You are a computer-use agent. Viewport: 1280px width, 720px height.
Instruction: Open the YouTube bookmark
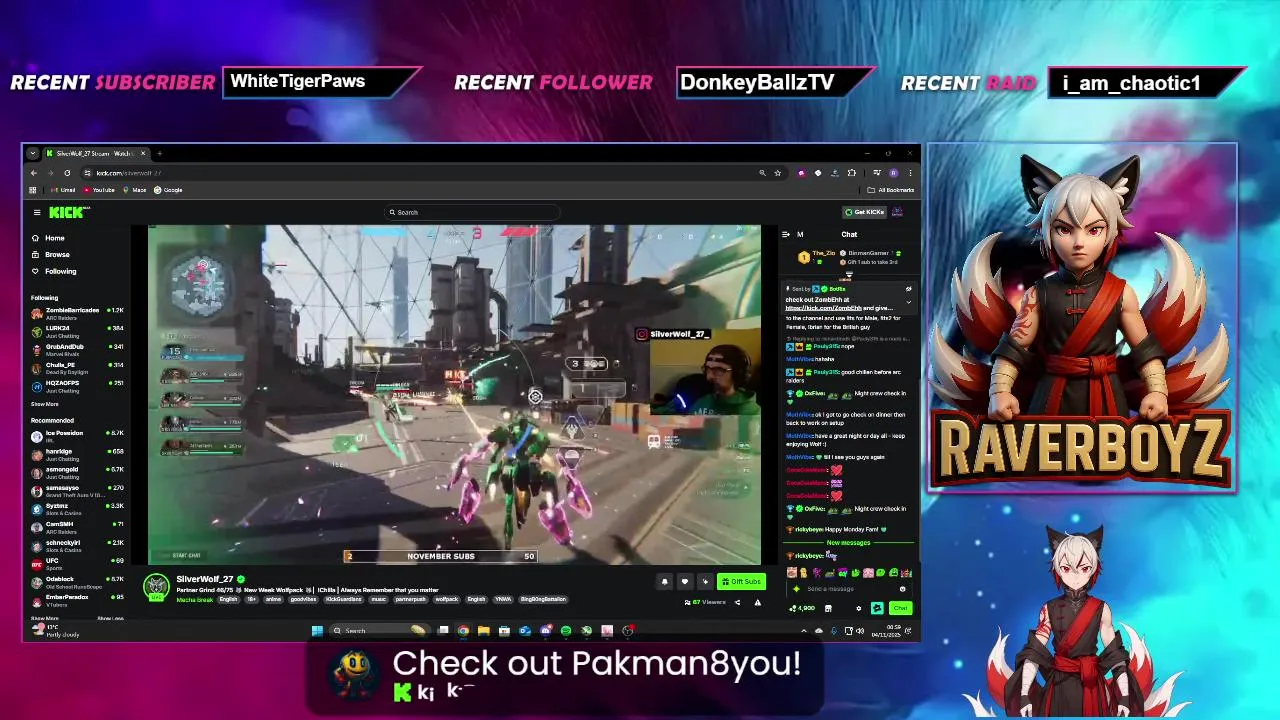(x=100, y=190)
